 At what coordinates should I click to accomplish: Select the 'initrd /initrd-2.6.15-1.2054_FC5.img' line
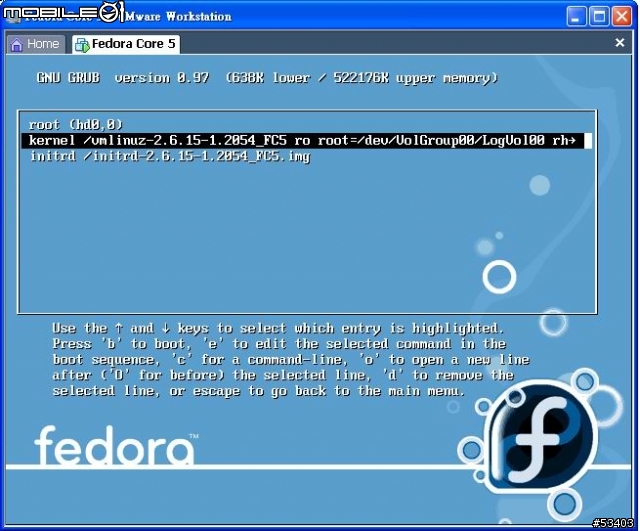(170, 156)
